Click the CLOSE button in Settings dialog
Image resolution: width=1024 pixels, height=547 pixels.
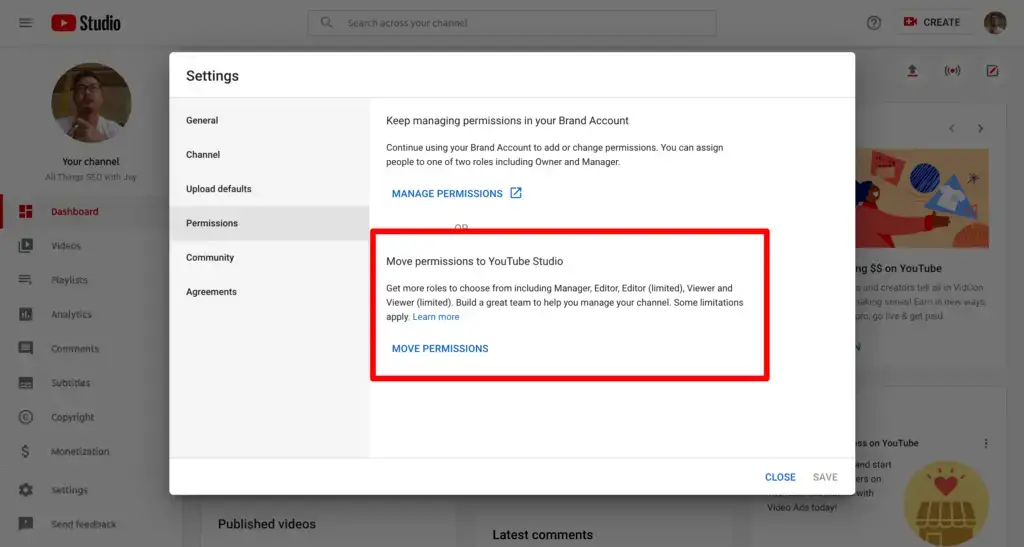pos(780,477)
